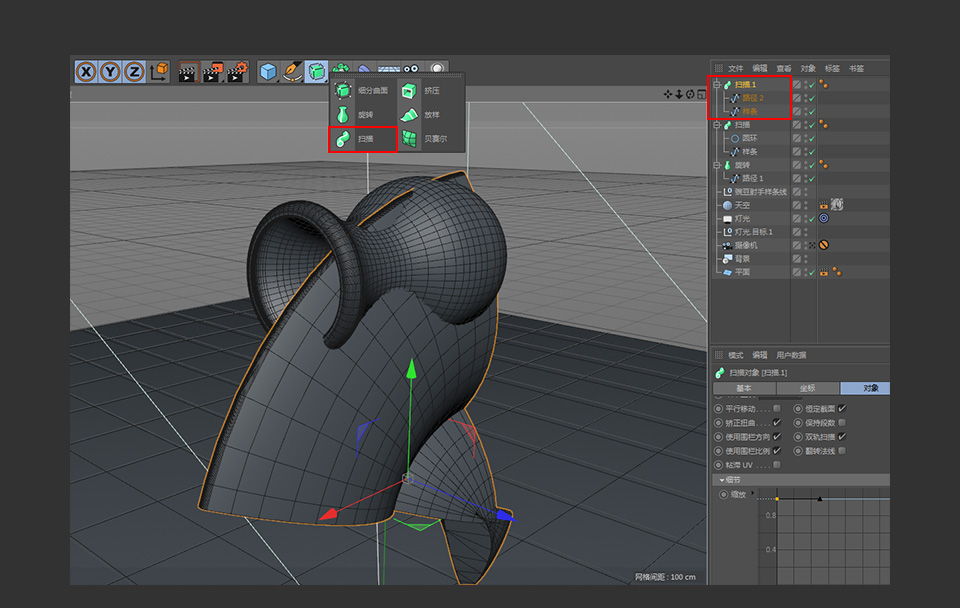Click the target tag on 灯光
This screenshot has width=960, height=608.
click(824, 219)
